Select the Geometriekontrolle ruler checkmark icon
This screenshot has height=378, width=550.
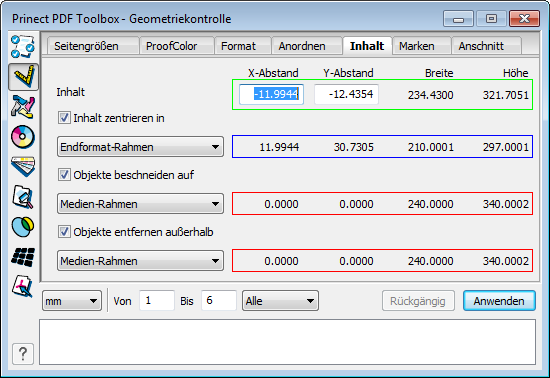pyautogui.click(x=24, y=76)
